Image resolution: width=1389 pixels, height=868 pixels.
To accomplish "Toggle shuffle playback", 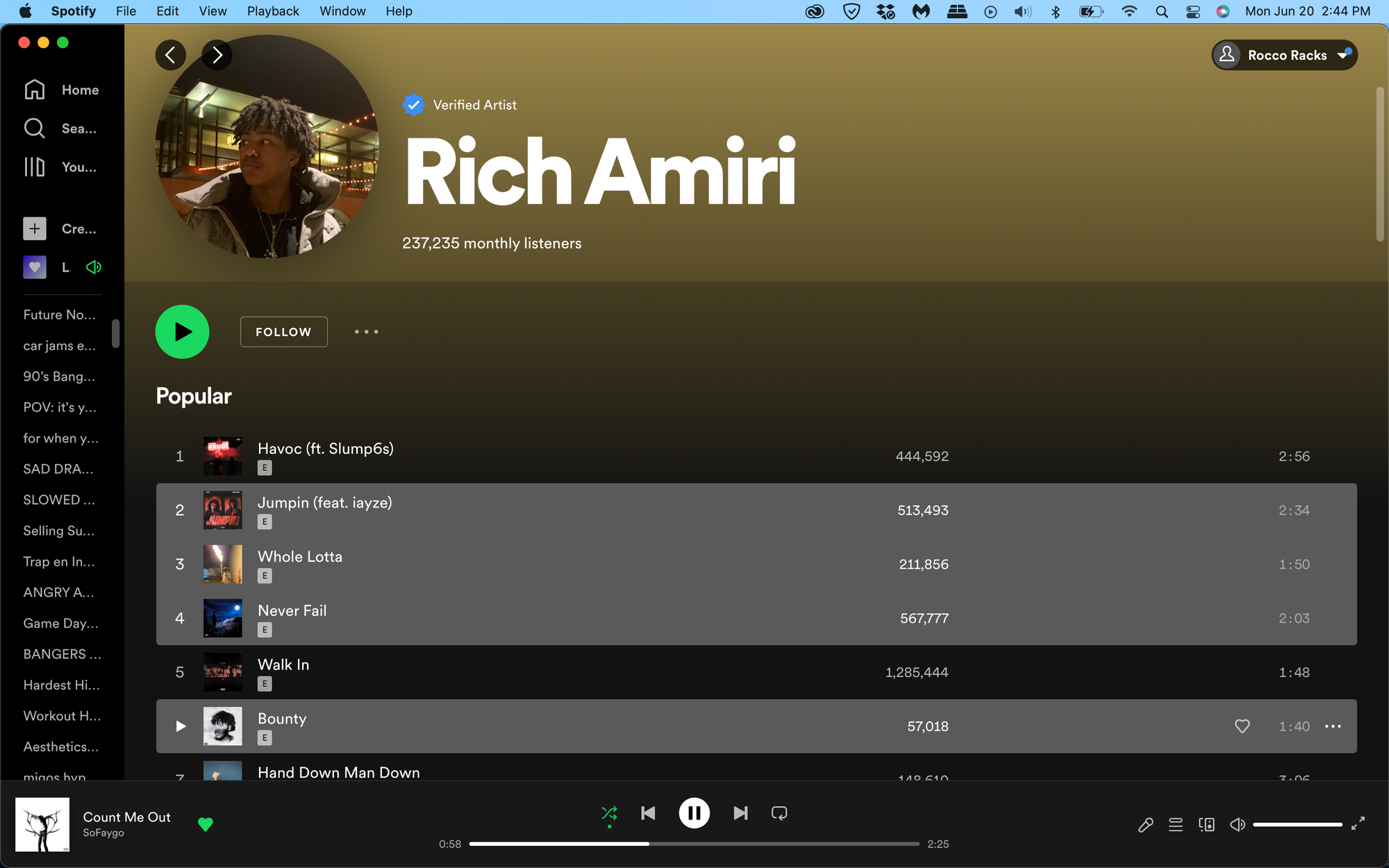I will pyautogui.click(x=609, y=813).
